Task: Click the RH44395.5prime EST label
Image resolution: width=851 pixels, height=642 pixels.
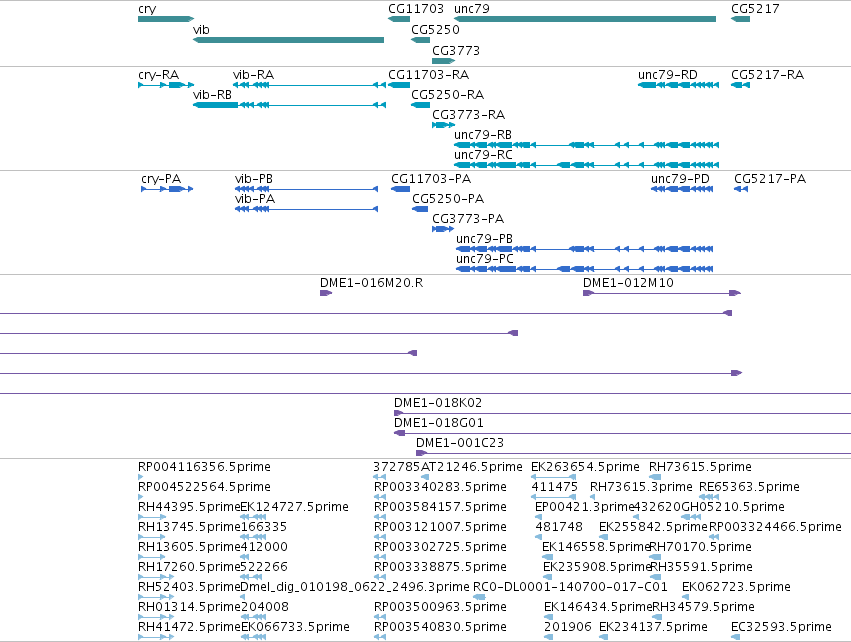Action: 189,507
